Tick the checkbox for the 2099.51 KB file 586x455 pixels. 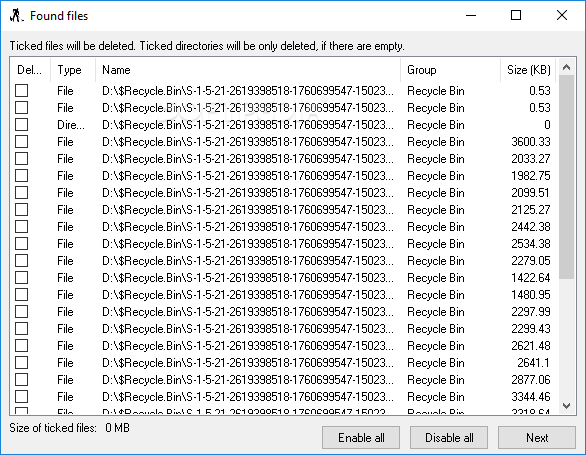click(21, 193)
